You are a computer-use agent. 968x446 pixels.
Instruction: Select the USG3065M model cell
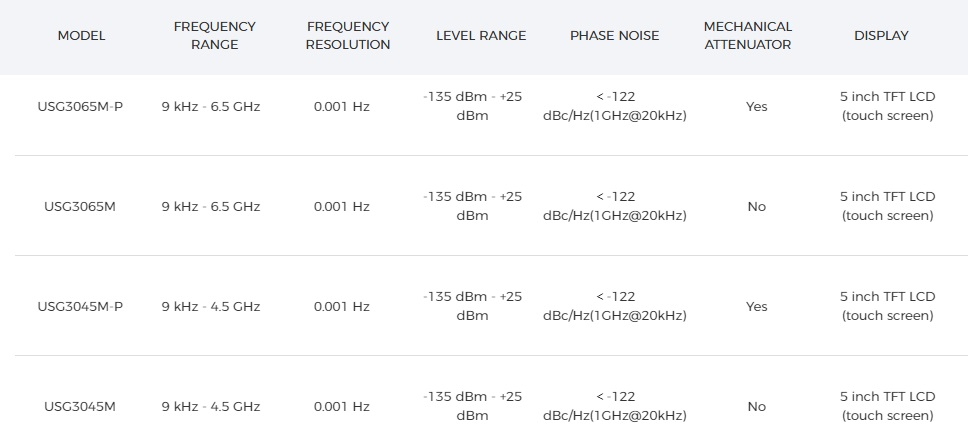pos(80,206)
